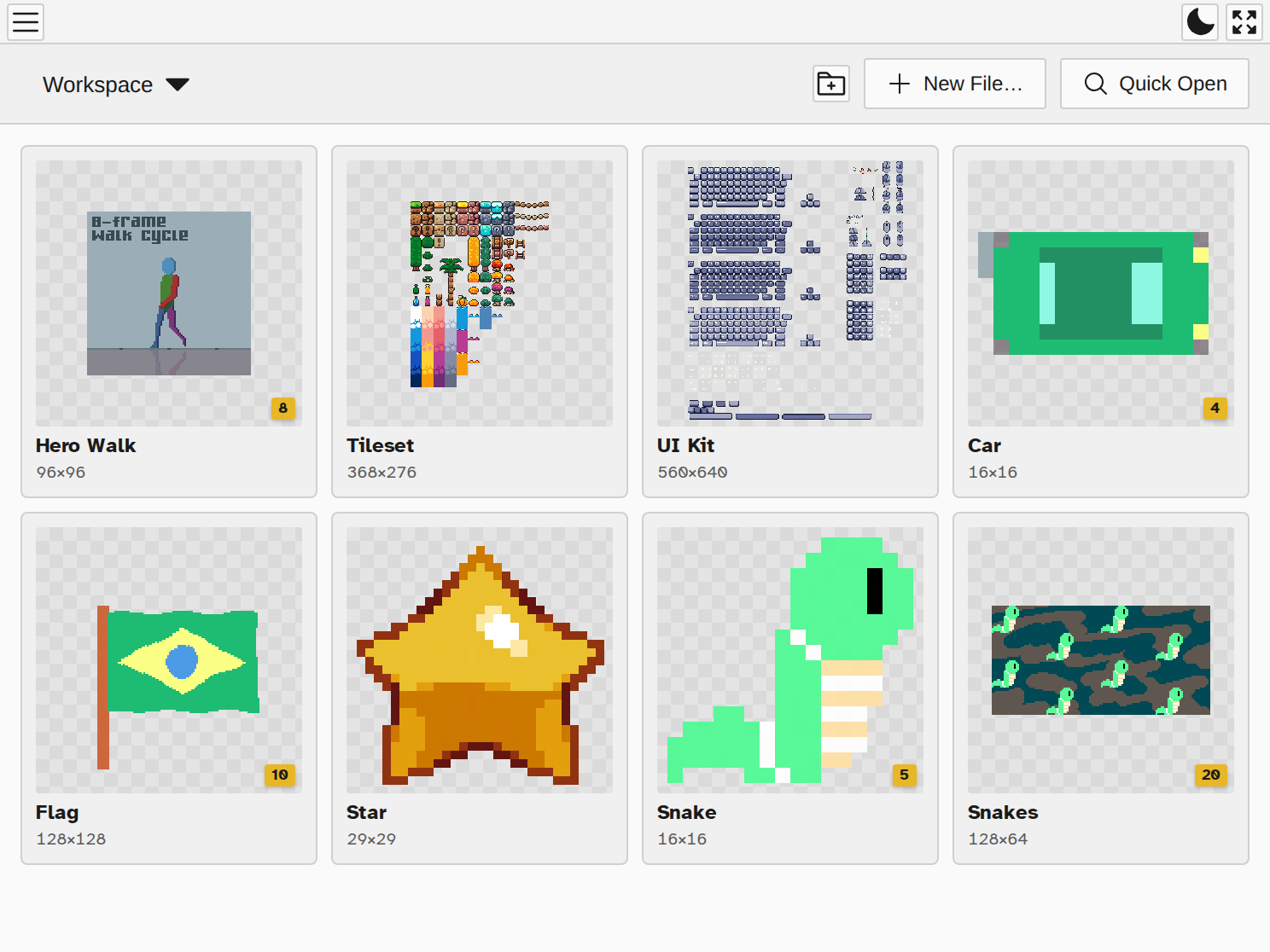Open the Car sprite thumbnail
Viewport: 1270px width, 952px height.
tap(1101, 293)
